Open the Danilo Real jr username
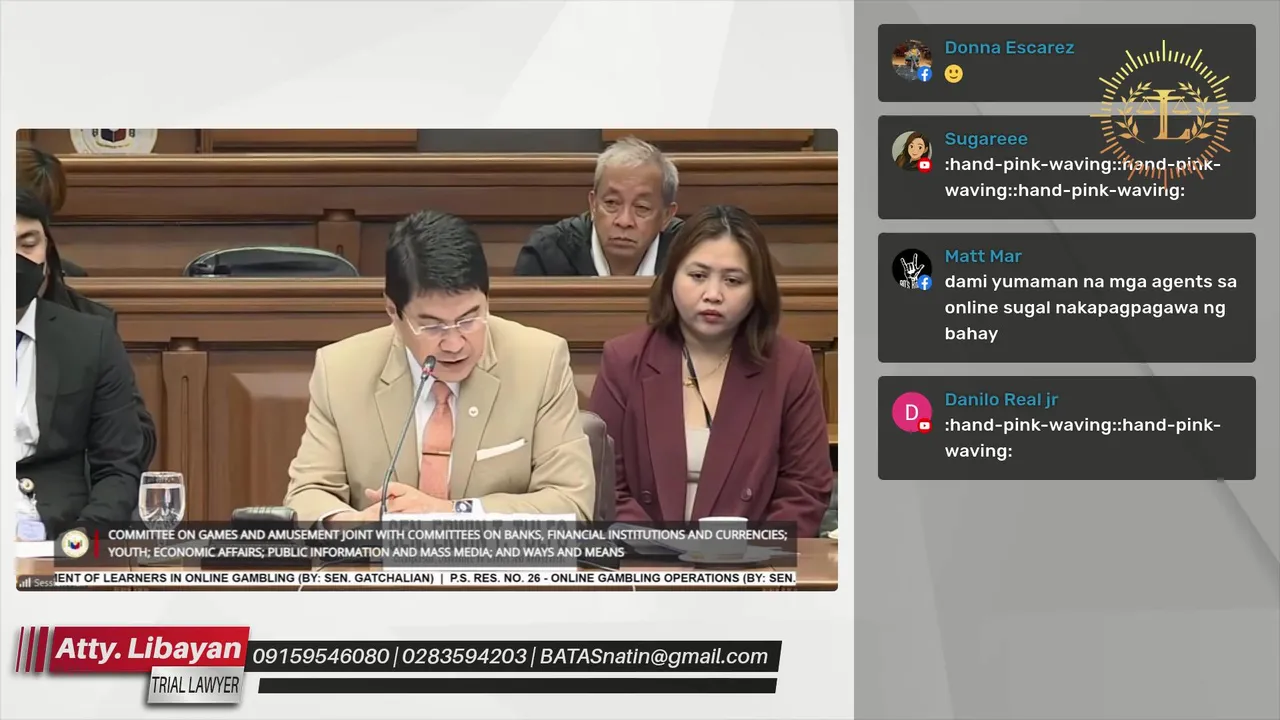Image resolution: width=1280 pixels, height=720 pixels. coord(1001,399)
